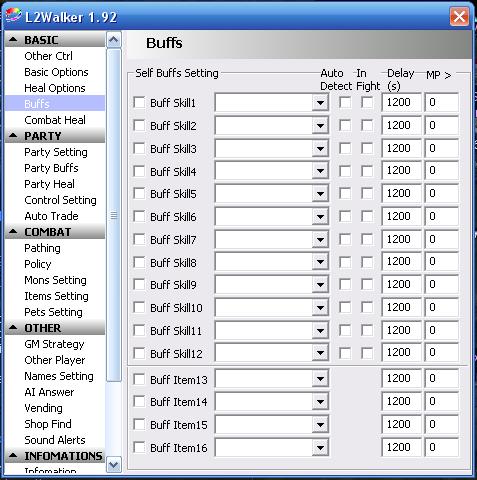Screen dimensions: 477x480
Task: Enable Buff Skill5 checkbox
Action: point(139,193)
